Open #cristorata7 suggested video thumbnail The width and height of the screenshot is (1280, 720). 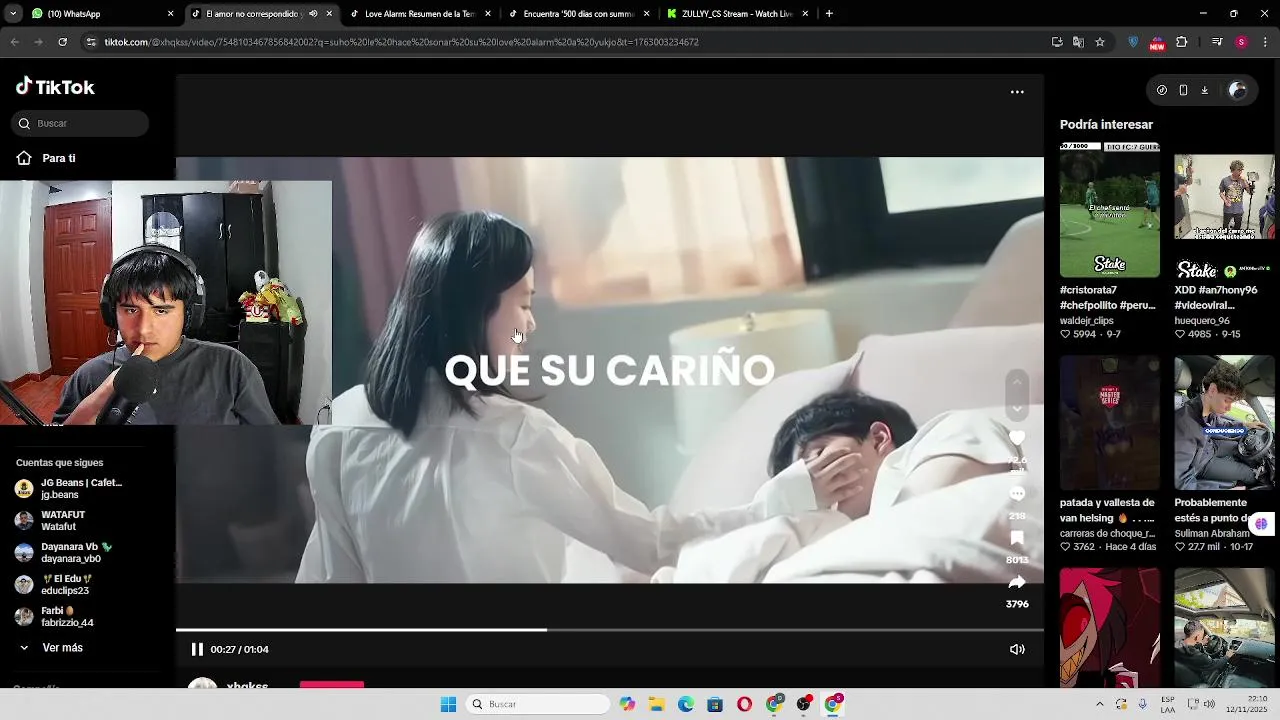[x=1110, y=210]
